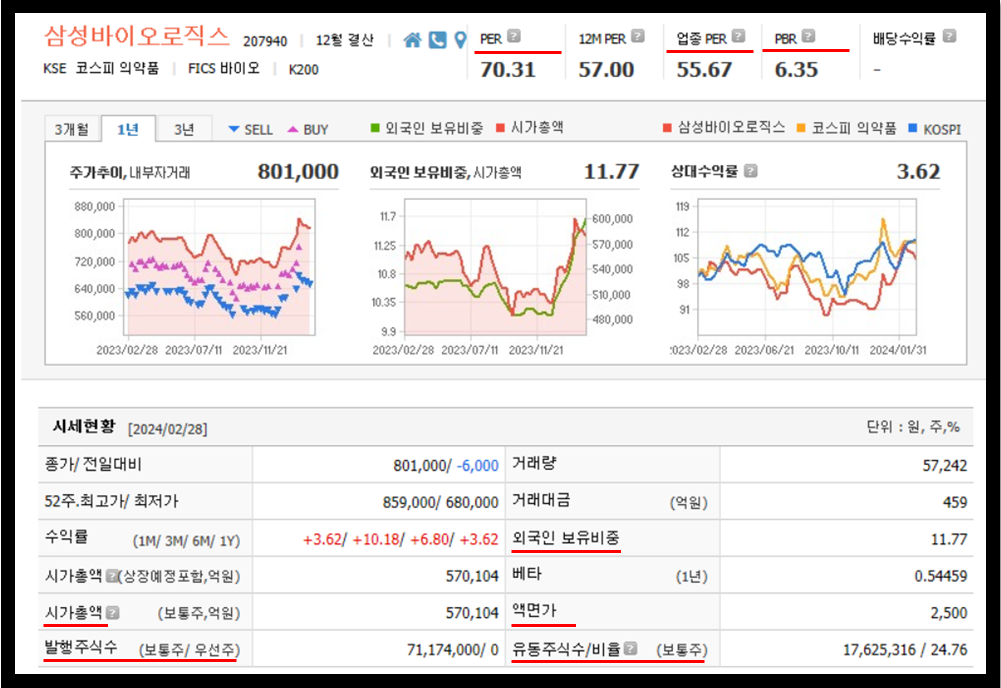Click the 12월 결산 fiscal label
Viewport: 1001px width, 688px height.
tap(345, 40)
